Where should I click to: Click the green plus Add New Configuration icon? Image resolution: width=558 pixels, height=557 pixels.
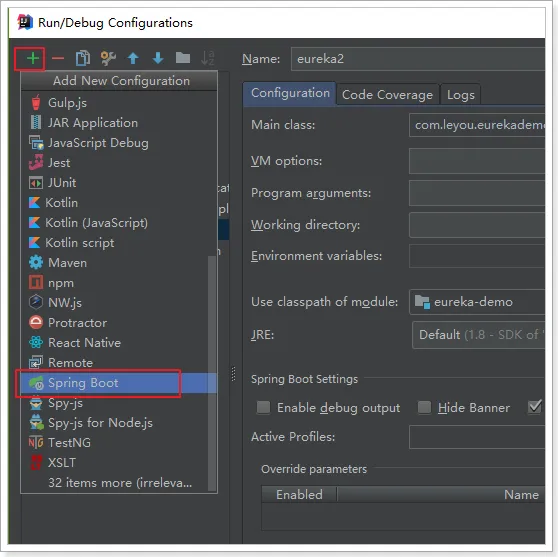coord(32,58)
